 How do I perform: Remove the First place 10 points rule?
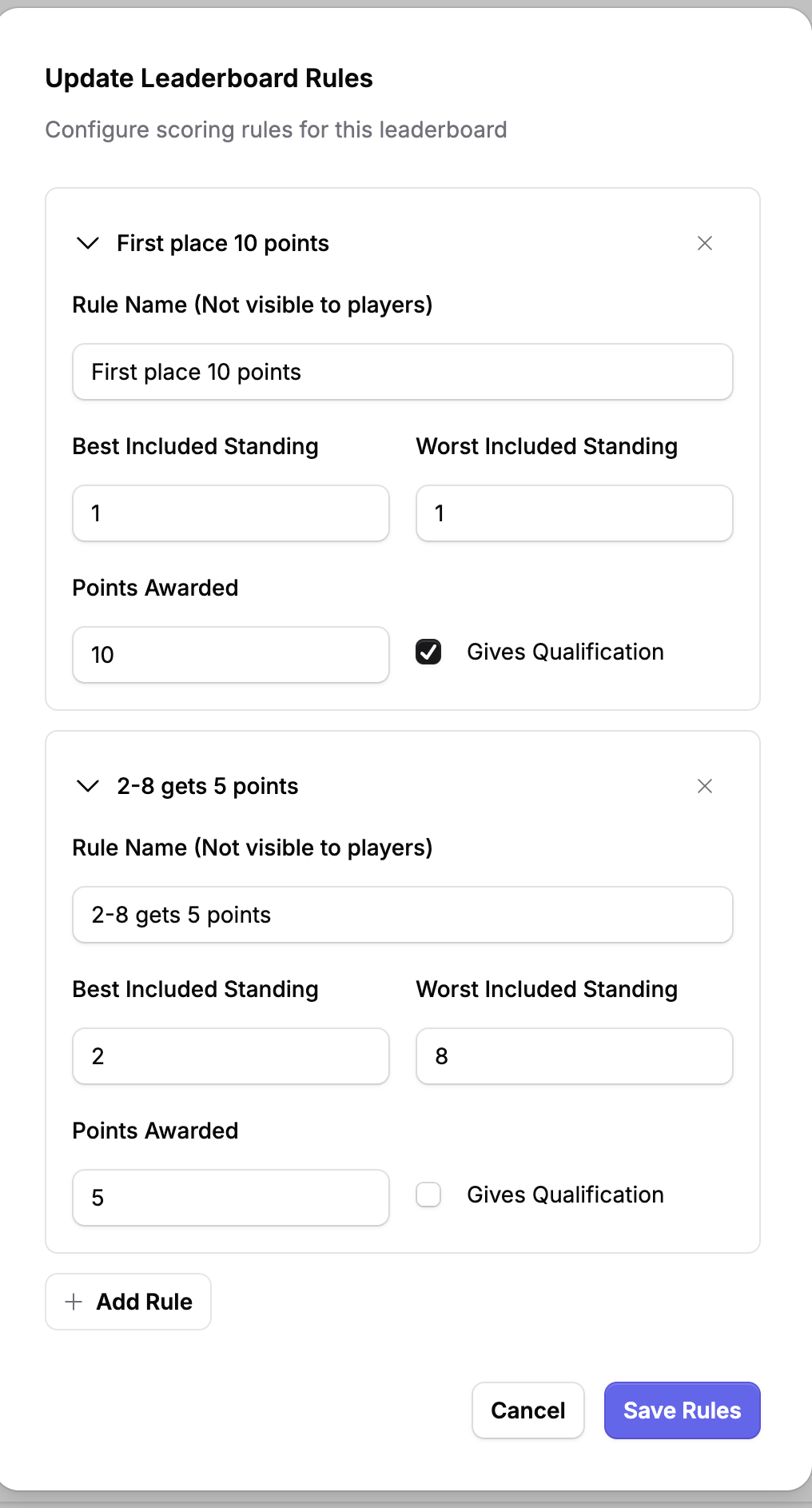(x=704, y=243)
